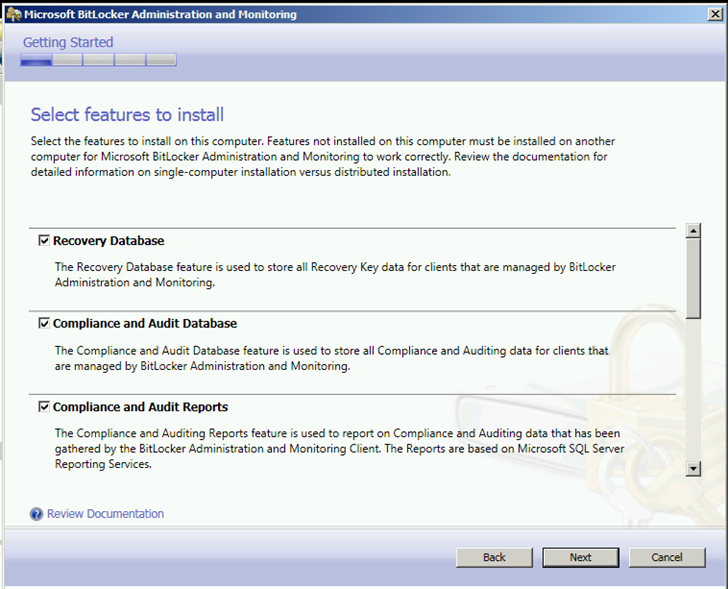Toggle Compliance and Audit Database checkbox
Viewport: 728px width, 589px height.
pyautogui.click(x=44, y=323)
